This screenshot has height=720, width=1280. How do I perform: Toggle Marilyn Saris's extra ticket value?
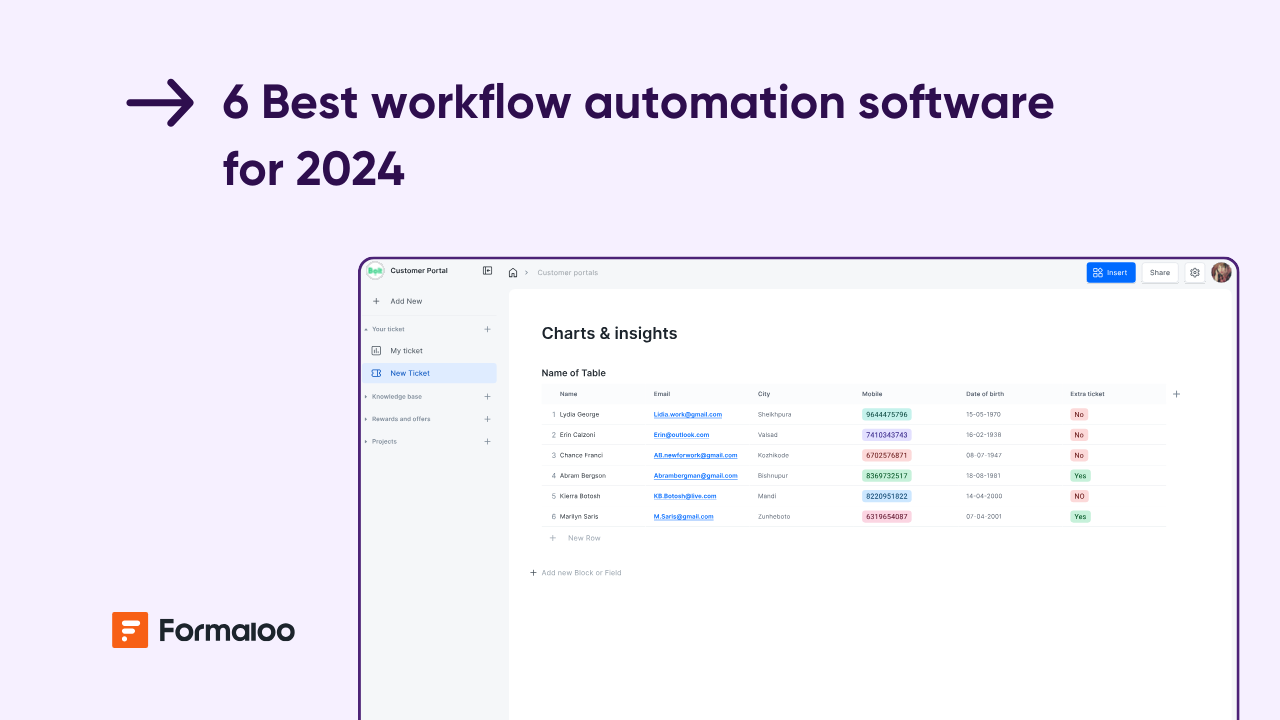tap(1079, 516)
